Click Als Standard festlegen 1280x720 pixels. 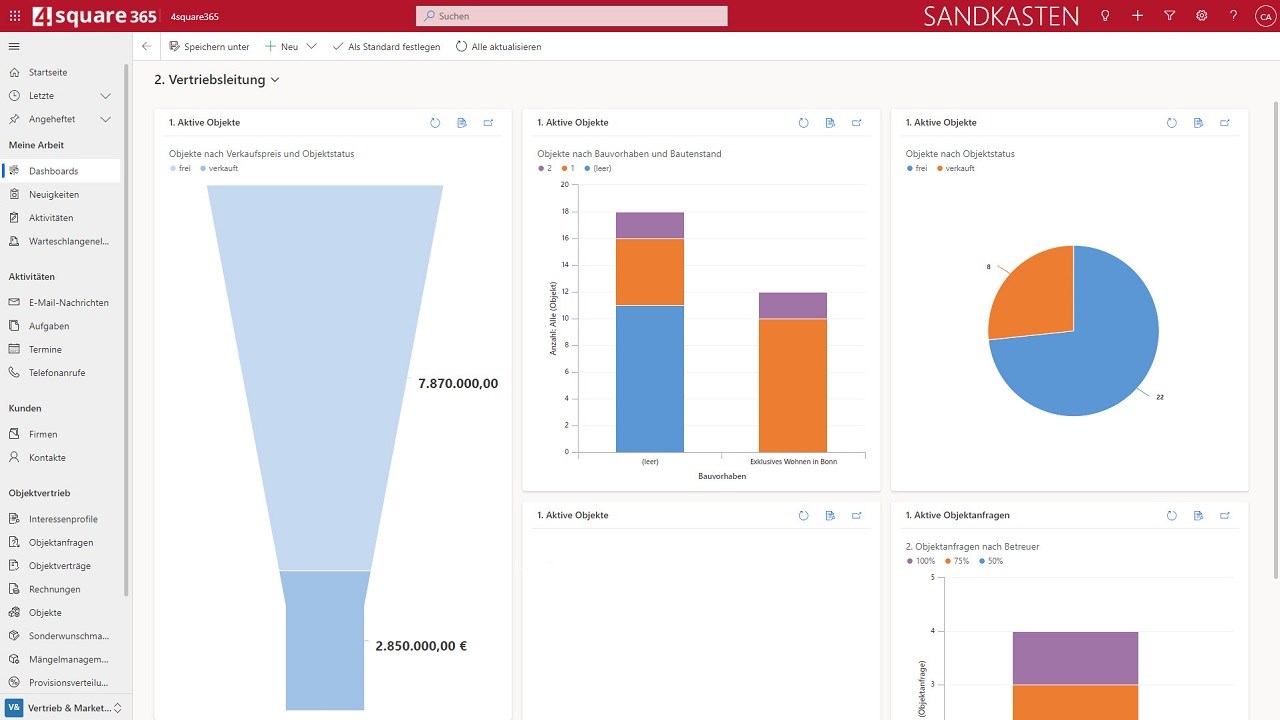pyautogui.click(x=386, y=46)
